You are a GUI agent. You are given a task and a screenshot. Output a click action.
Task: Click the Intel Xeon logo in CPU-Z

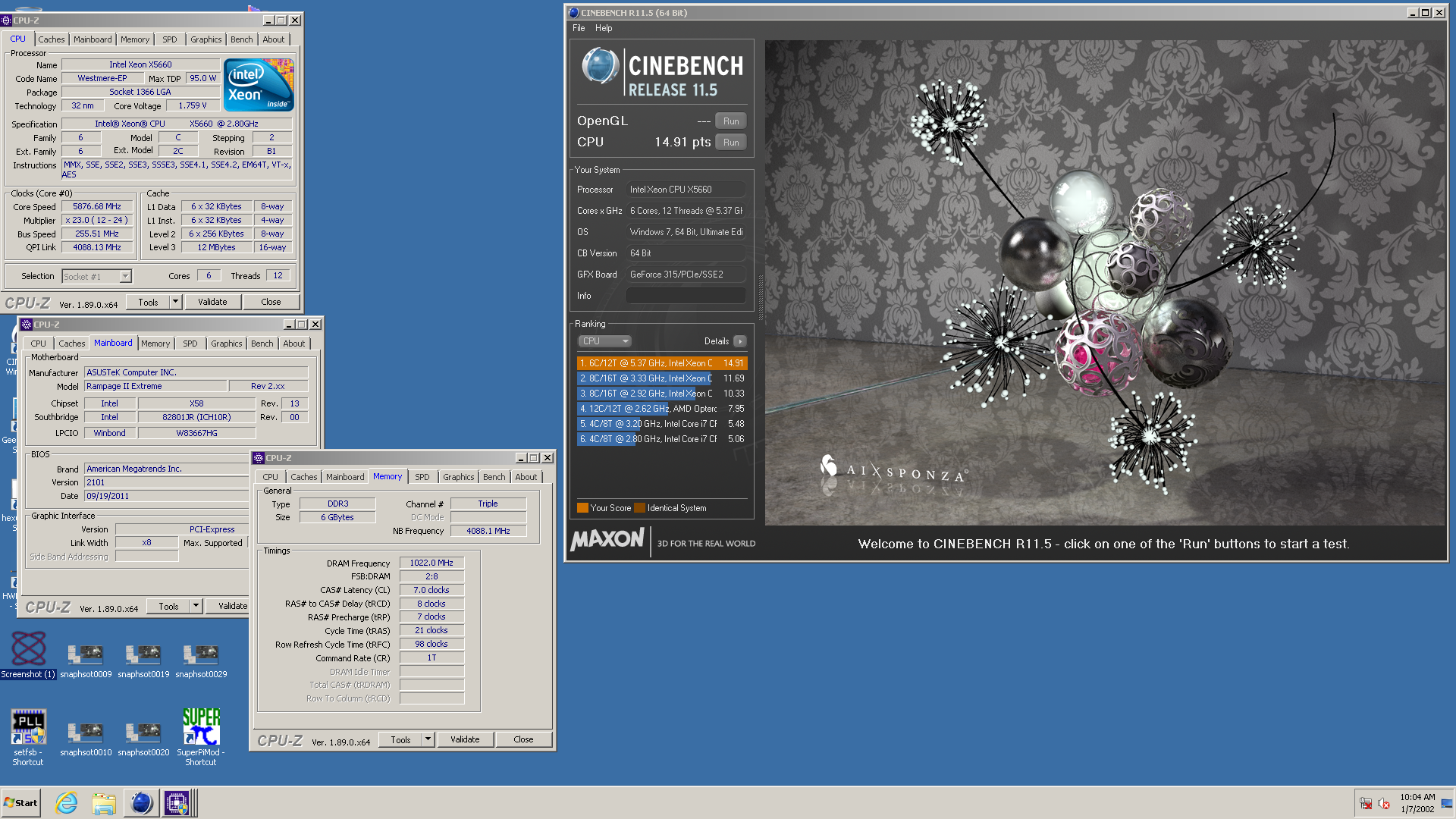point(259,85)
